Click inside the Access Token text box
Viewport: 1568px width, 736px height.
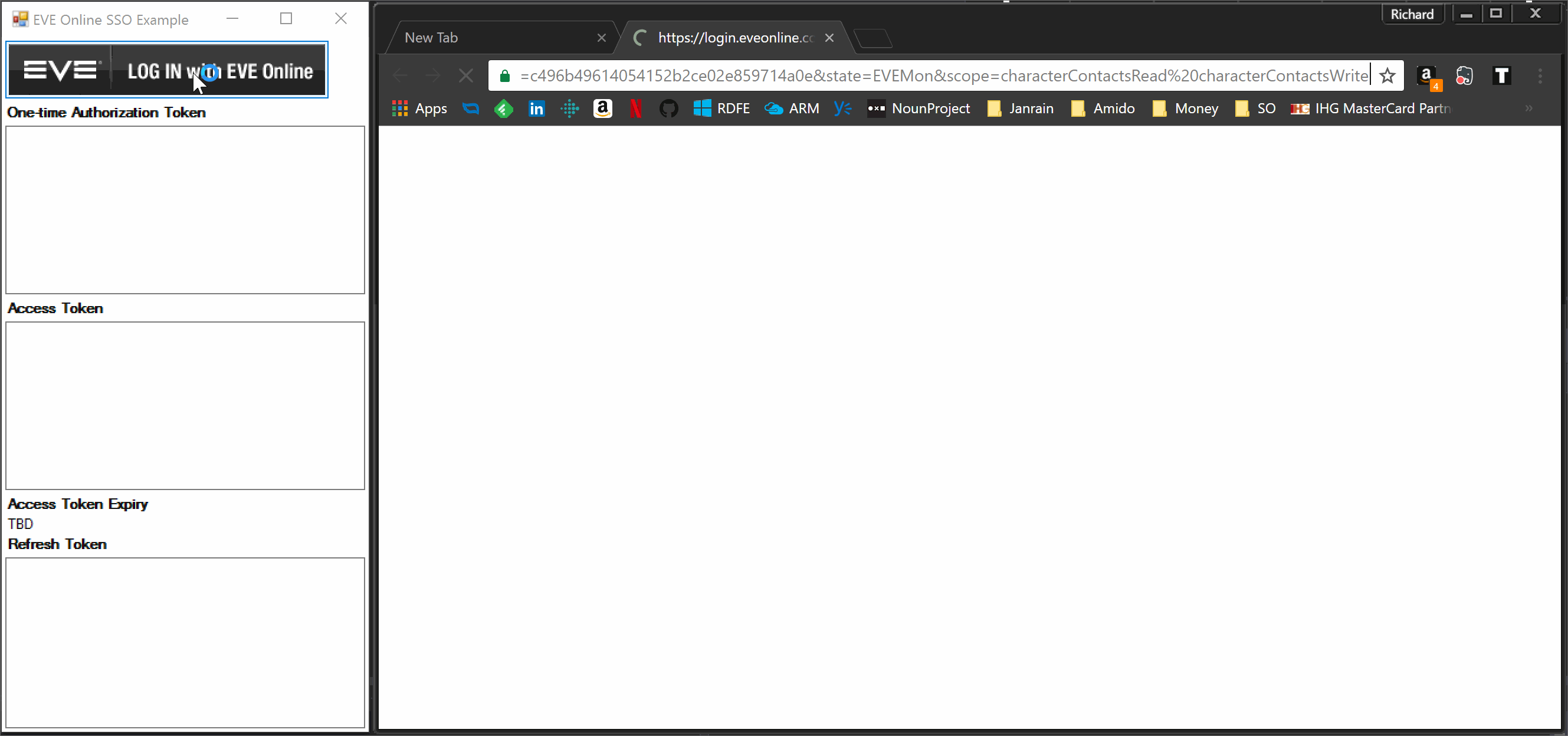pyautogui.click(x=185, y=405)
